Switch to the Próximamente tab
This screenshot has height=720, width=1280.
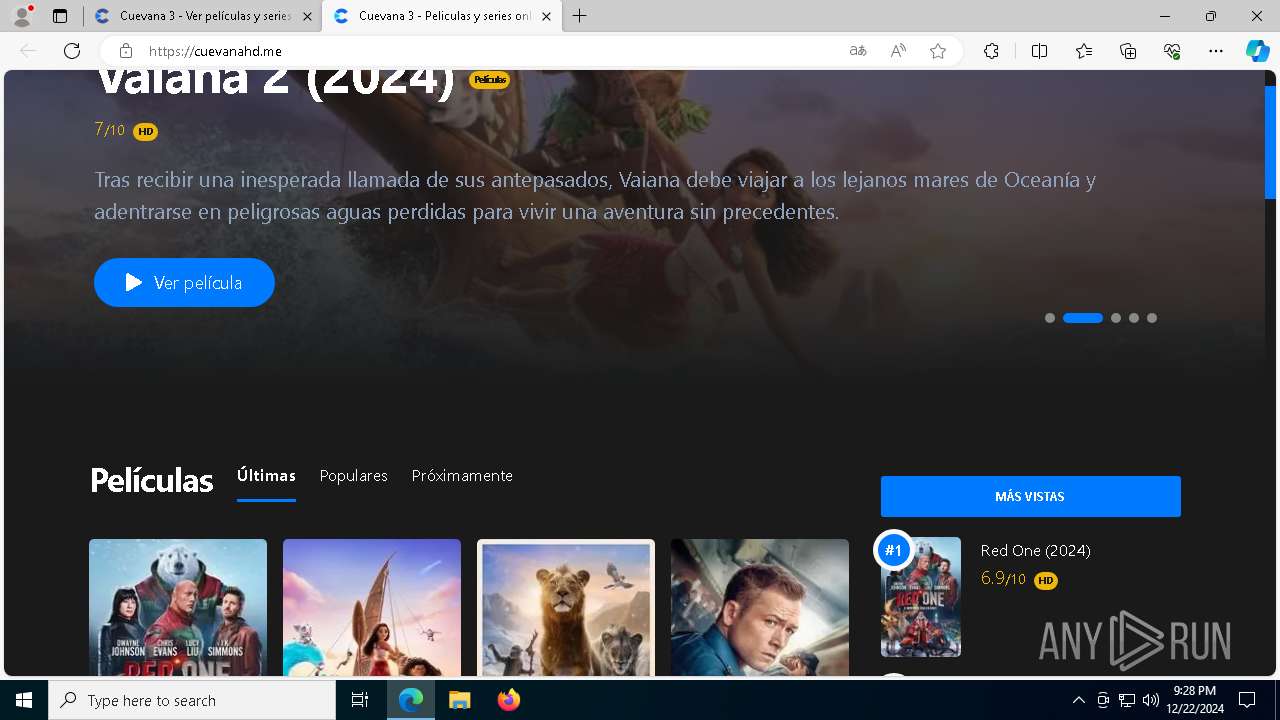pyautogui.click(x=462, y=476)
